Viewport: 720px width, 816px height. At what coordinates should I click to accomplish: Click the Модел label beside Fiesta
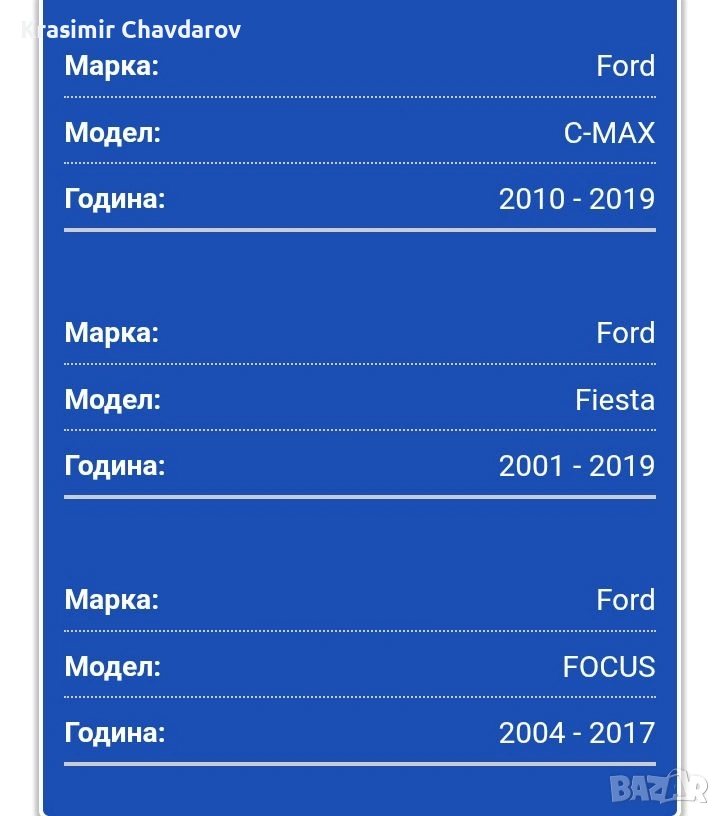pos(113,400)
